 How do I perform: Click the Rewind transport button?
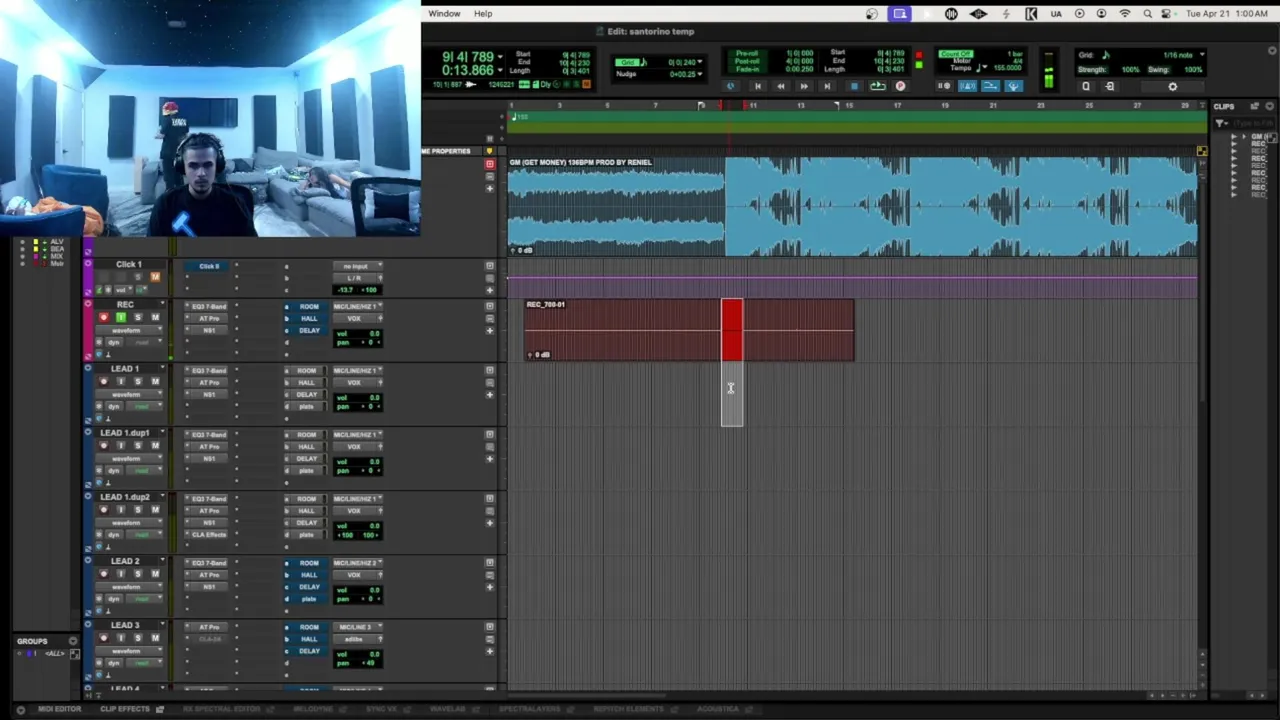(781, 87)
